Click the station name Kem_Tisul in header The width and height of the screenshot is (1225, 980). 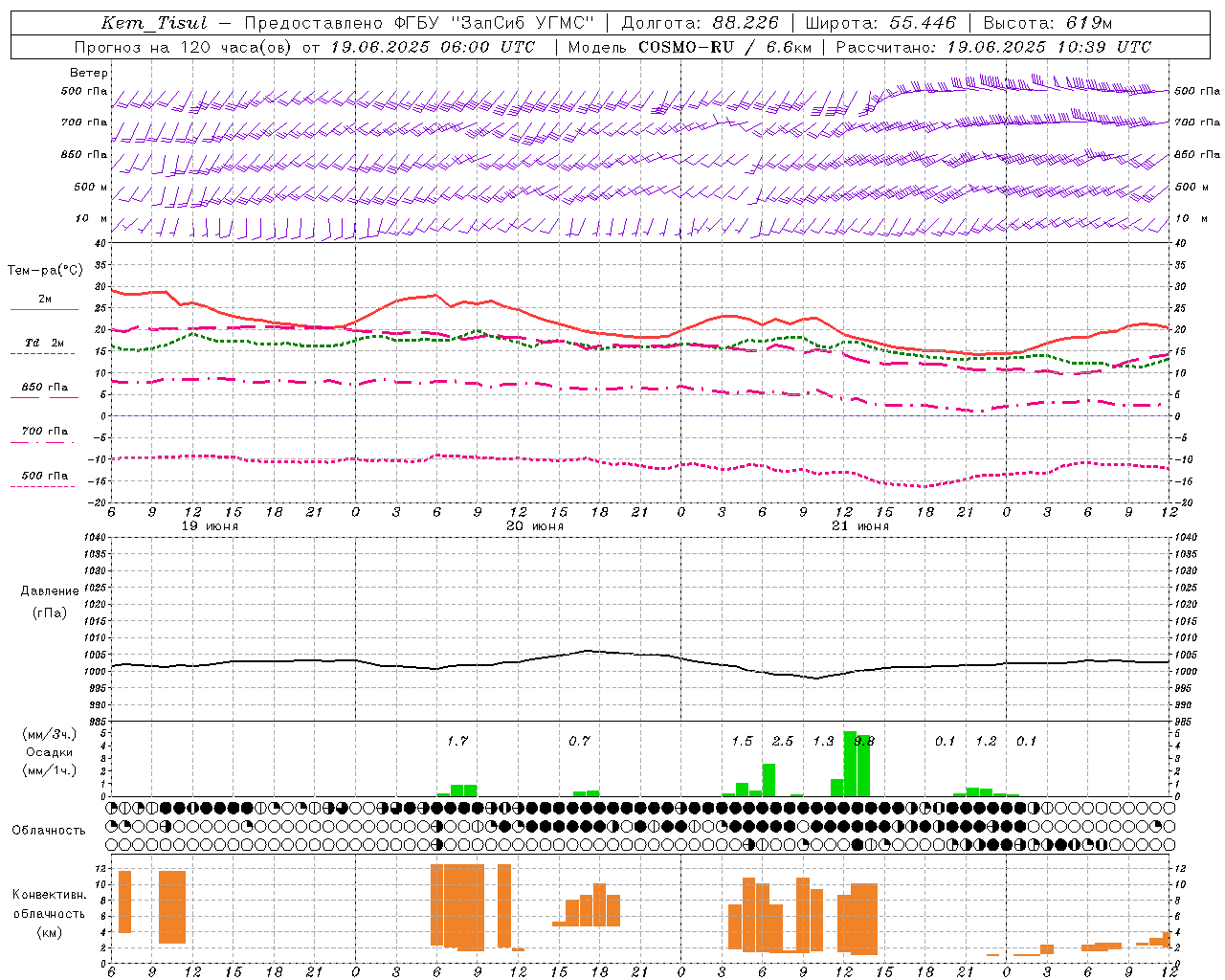[154, 23]
